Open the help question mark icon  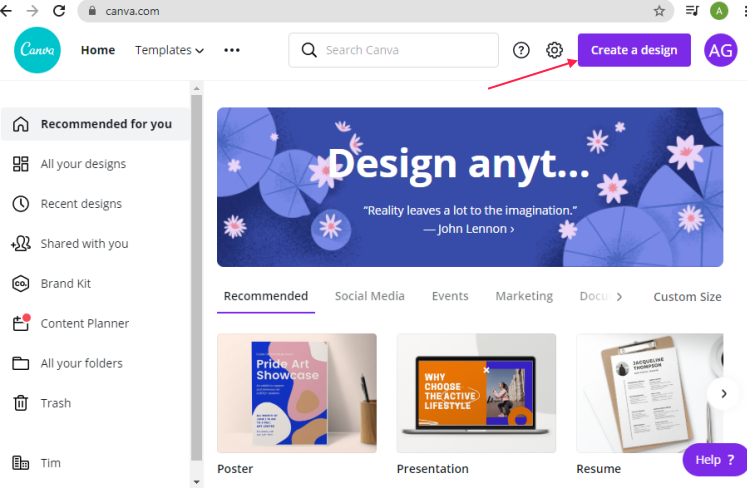pos(521,50)
